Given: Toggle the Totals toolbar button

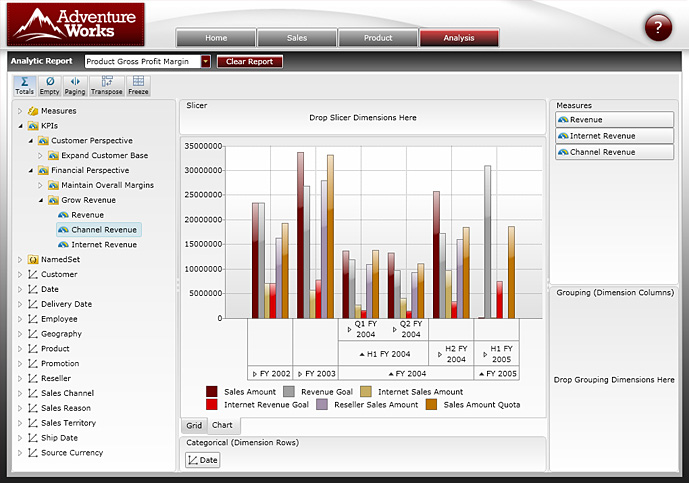Looking at the screenshot, I should click(x=24, y=85).
